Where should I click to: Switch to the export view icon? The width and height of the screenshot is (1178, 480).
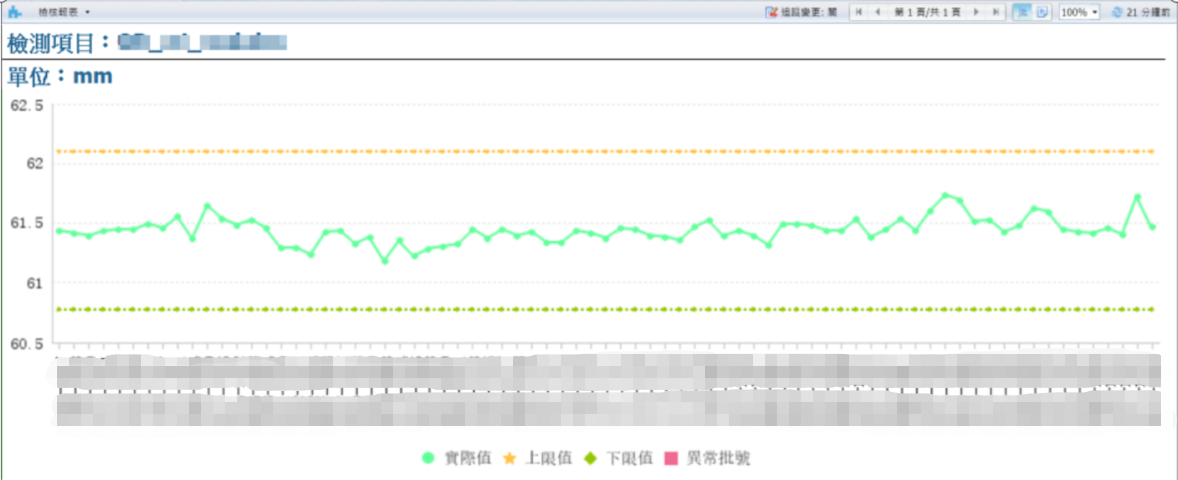pos(1042,12)
